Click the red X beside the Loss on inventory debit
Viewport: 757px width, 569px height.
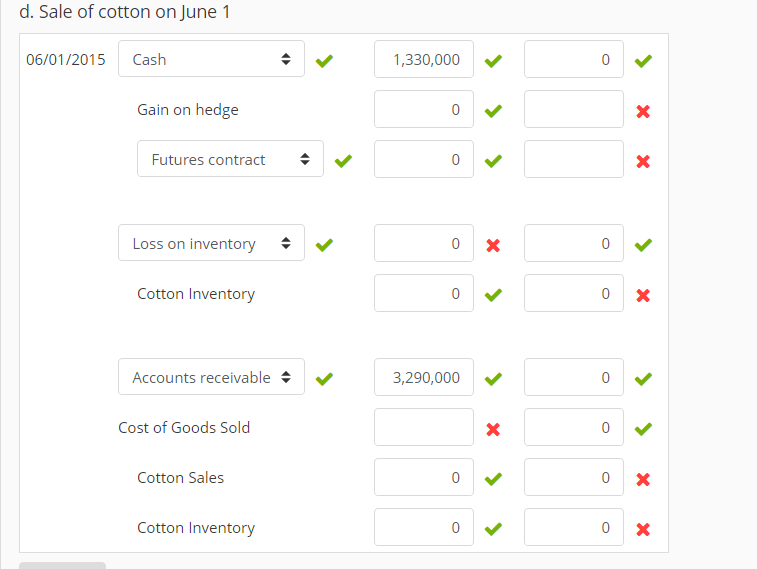pyautogui.click(x=493, y=245)
